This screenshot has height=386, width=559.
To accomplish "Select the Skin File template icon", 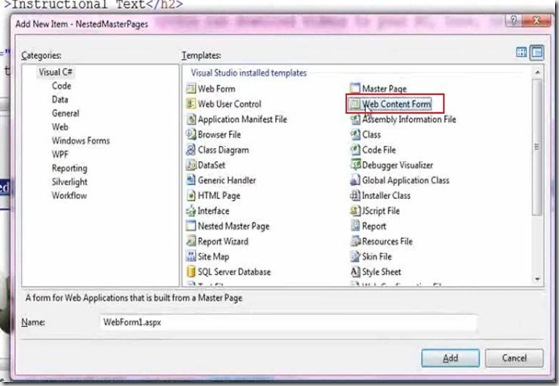I will coord(355,256).
